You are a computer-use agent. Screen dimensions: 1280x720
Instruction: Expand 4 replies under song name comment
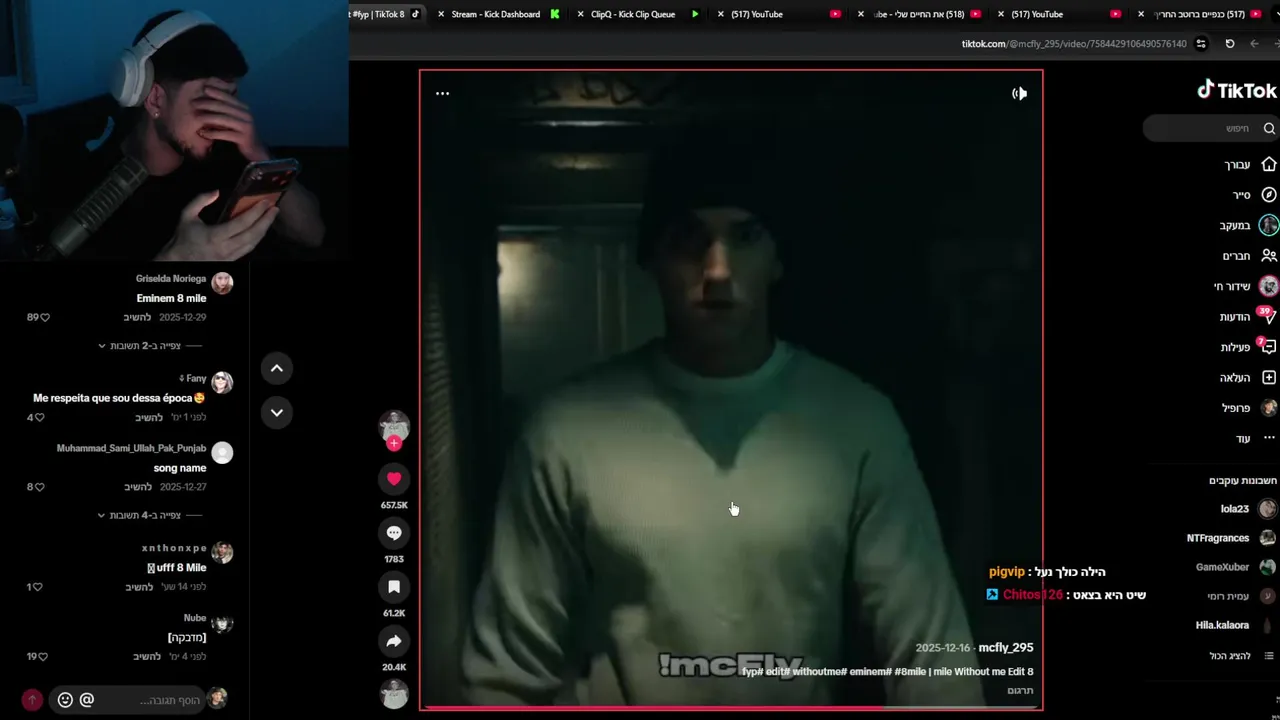150,515
